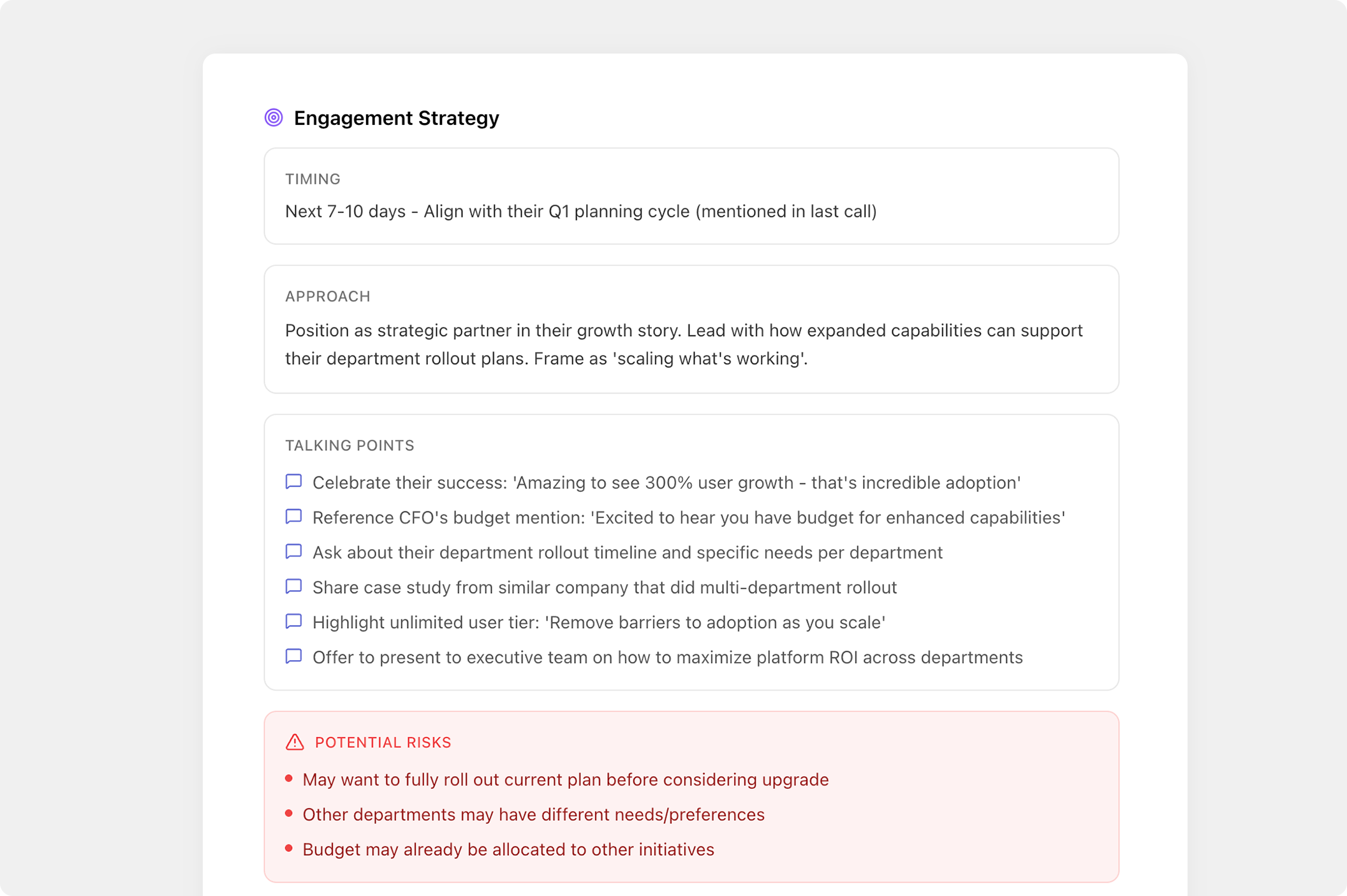Image resolution: width=1347 pixels, height=896 pixels.
Task: Click the APPROACH label
Action: 327,297
